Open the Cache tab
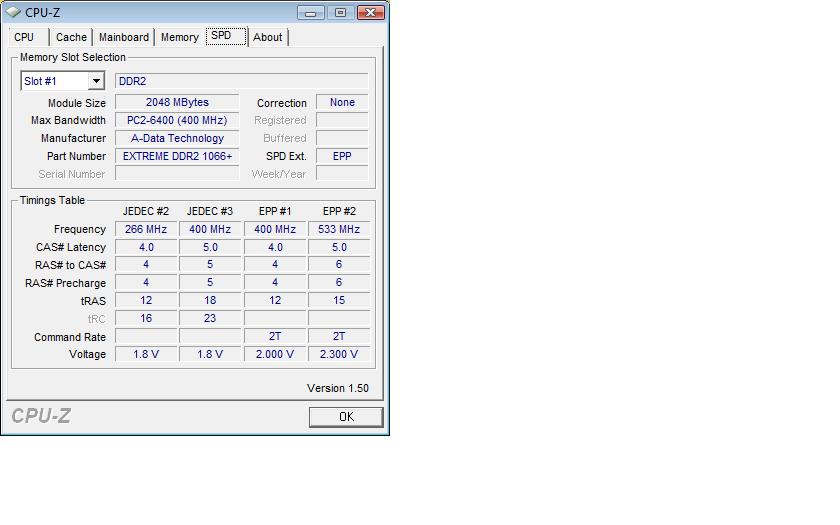Screen dimensions: 840x525 tap(71, 38)
